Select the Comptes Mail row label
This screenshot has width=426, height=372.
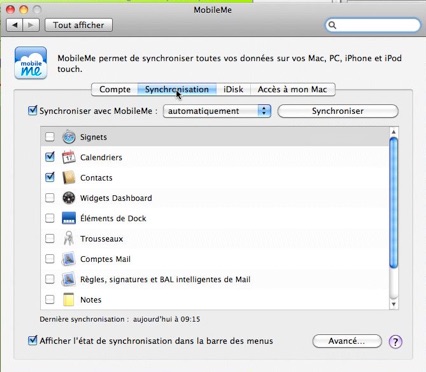pyautogui.click(x=105, y=259)
